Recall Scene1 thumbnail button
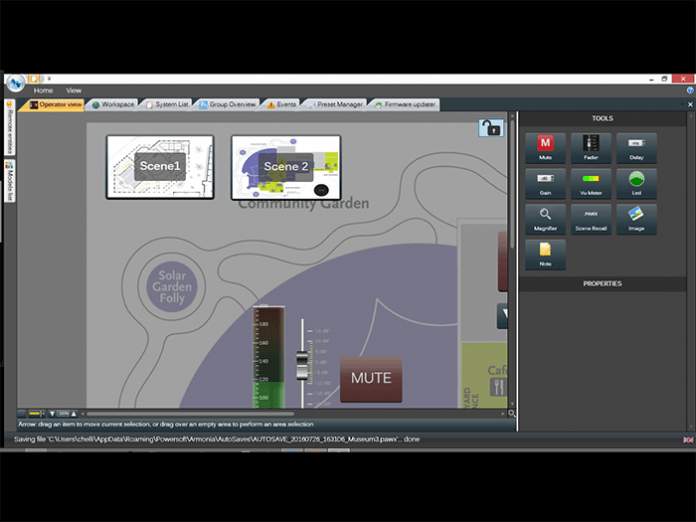 160,167
